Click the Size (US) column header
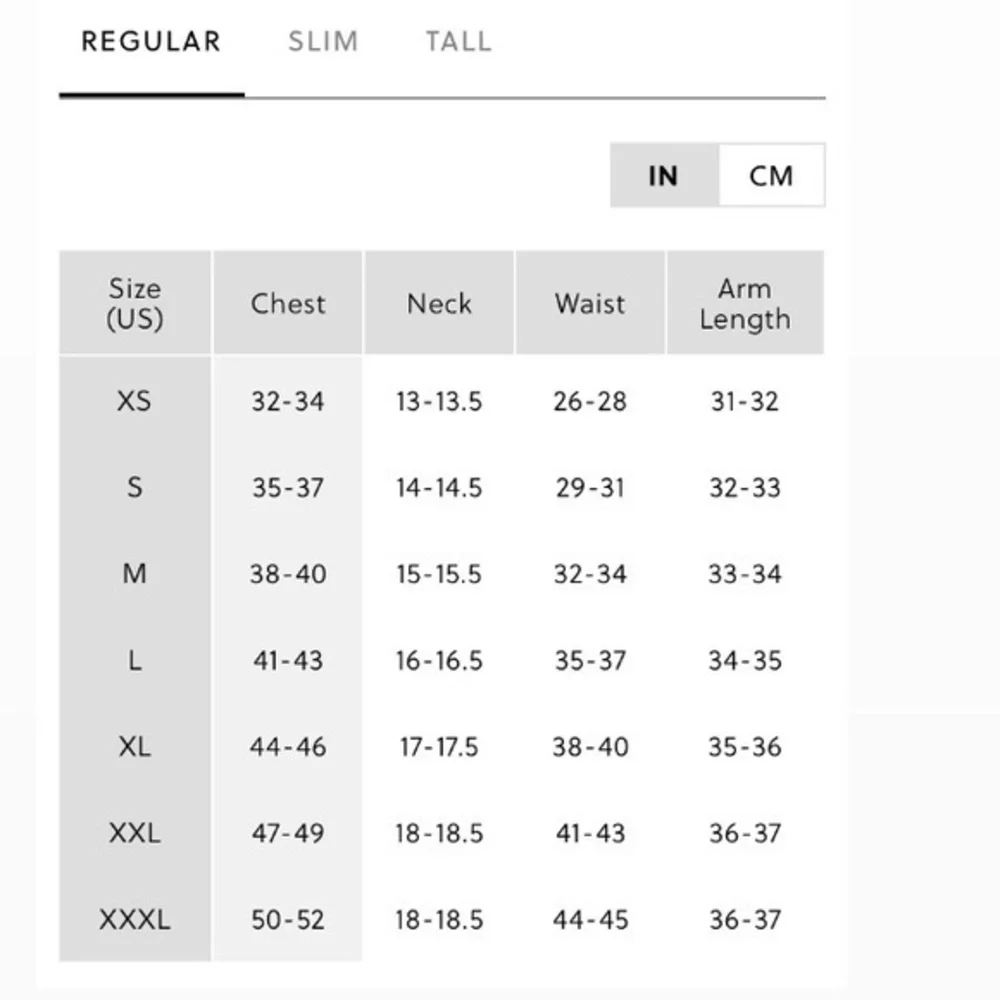Image resolution: width=1000 pixels, height=1000 pixels. coord(135,303)
